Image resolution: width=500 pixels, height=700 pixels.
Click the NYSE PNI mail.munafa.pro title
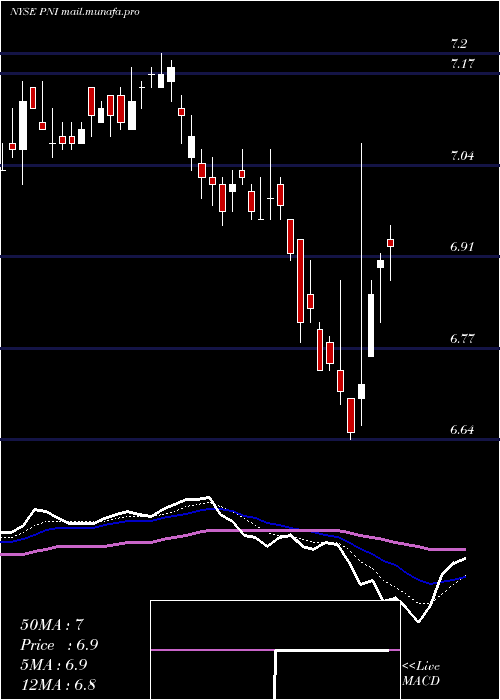point(75,12)
